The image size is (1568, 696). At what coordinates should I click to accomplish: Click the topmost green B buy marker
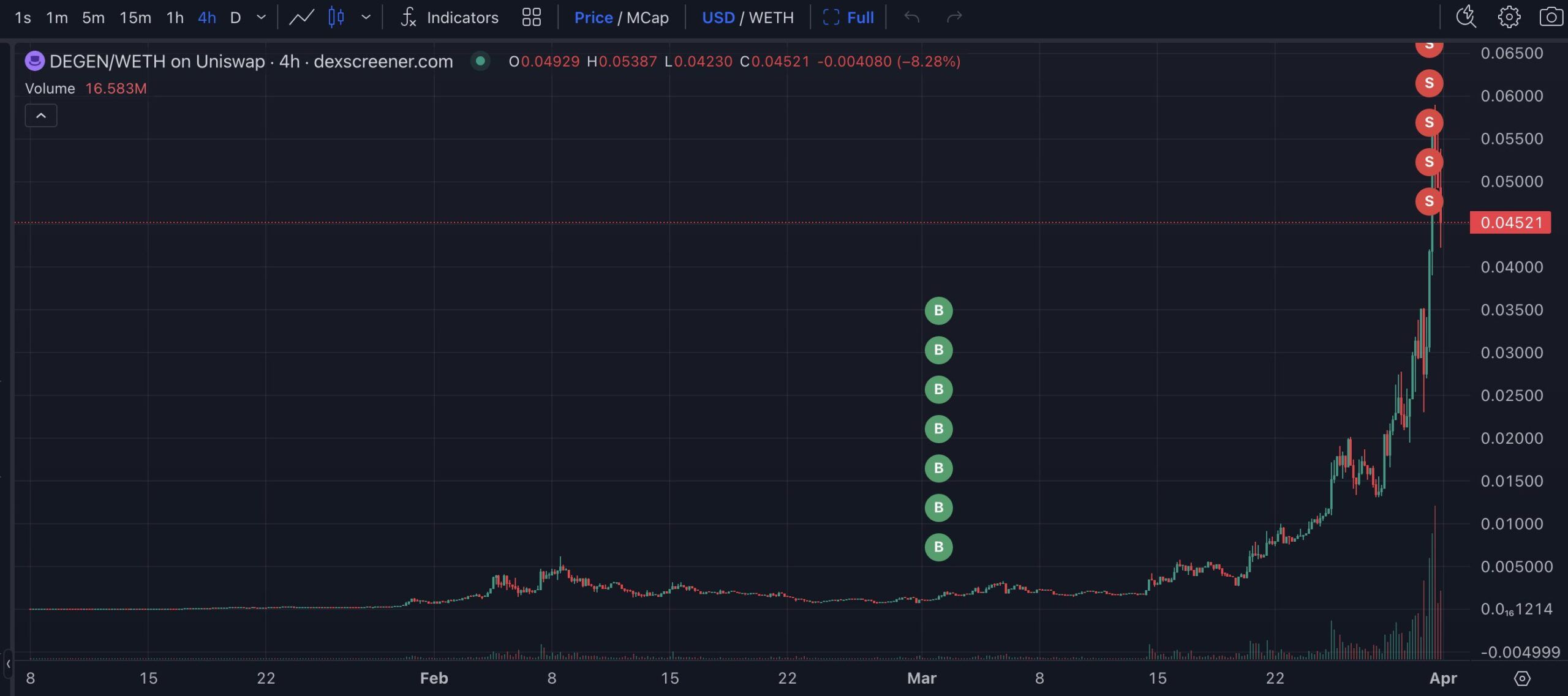click(x=938, y=311)
